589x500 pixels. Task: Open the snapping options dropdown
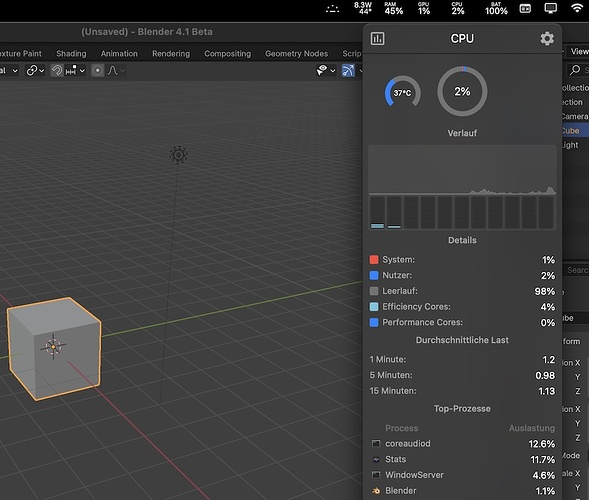pyautogui.click(x=75, y=70)
